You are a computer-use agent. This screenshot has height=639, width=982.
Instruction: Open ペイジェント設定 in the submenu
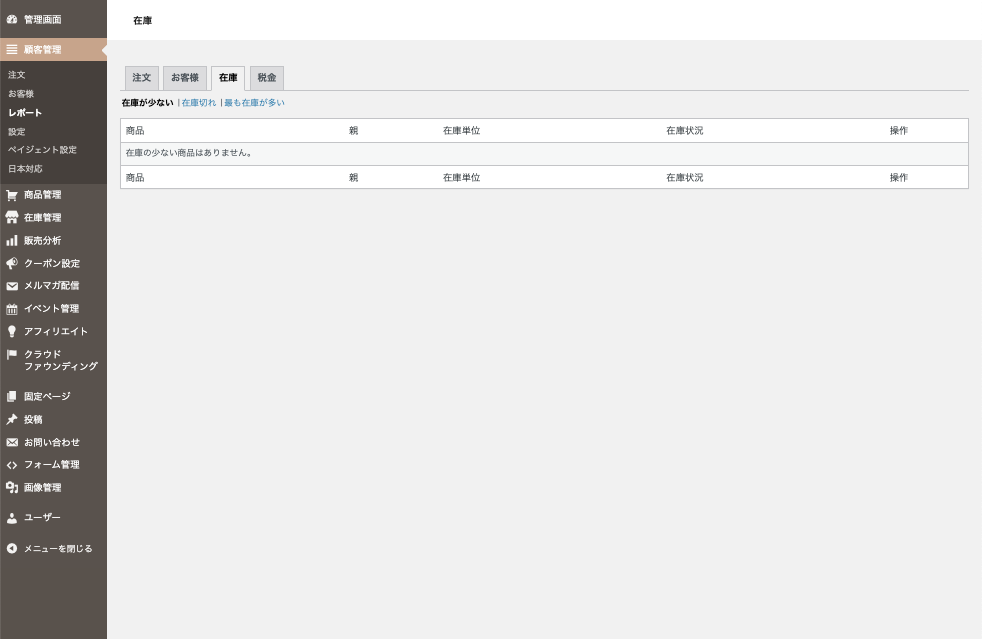[x=42, y=150]
